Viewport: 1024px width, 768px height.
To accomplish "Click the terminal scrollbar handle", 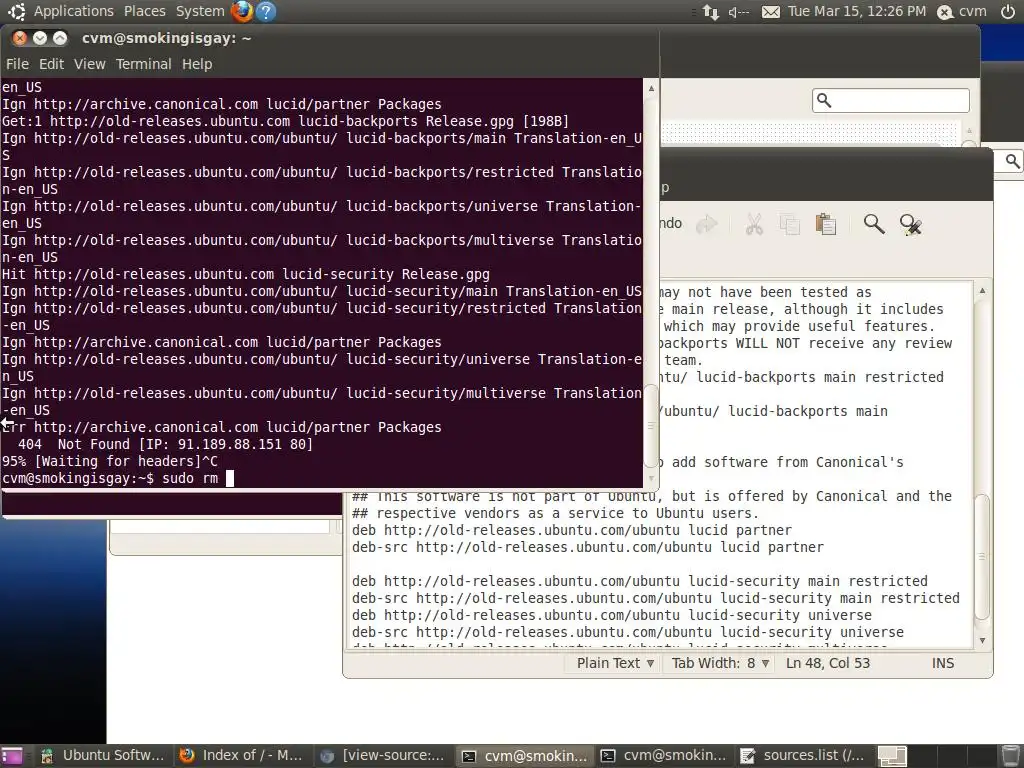I will (x=651, y=426).
